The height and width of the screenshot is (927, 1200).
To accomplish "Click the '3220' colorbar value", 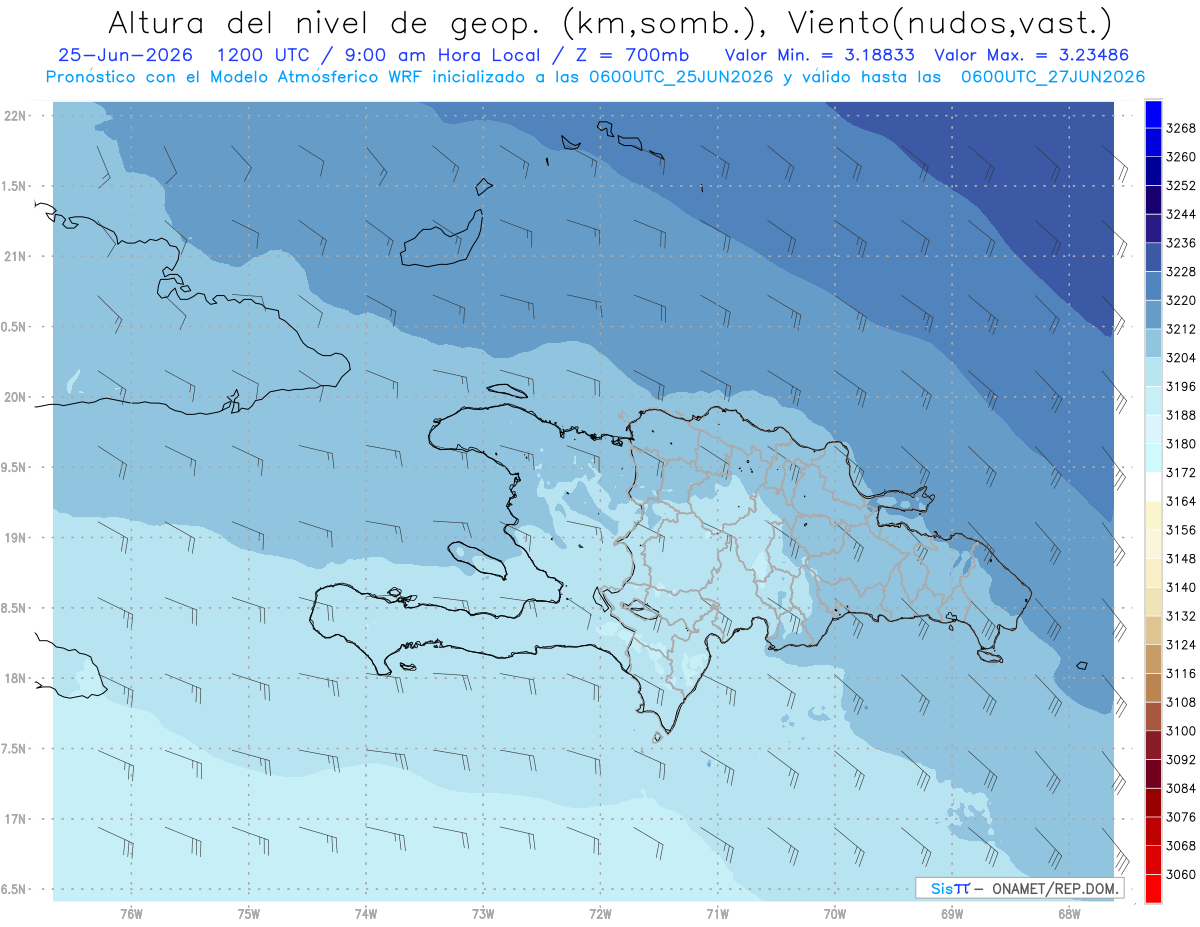I will point(1181,300).
